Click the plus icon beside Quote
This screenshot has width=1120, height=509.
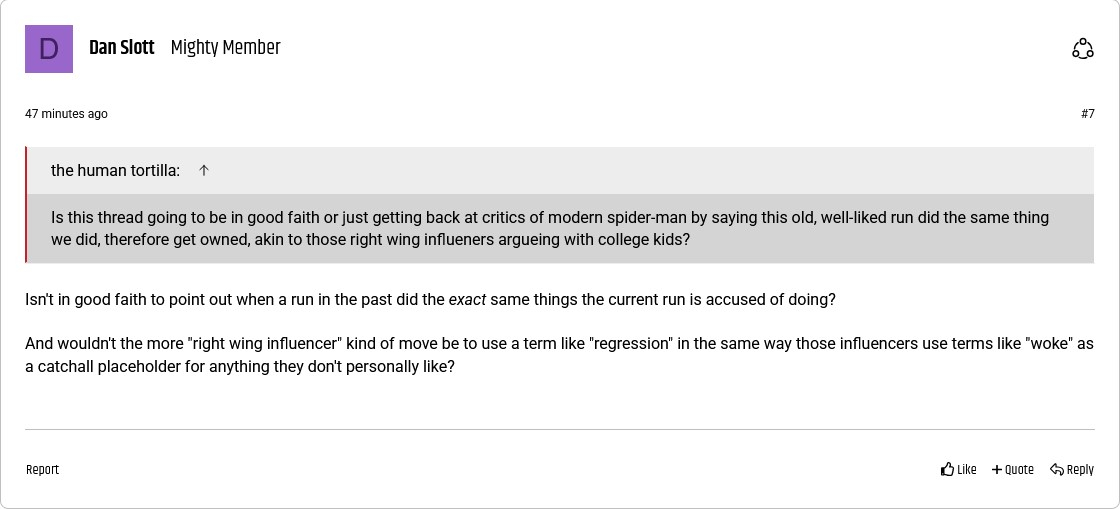(996, 469)
